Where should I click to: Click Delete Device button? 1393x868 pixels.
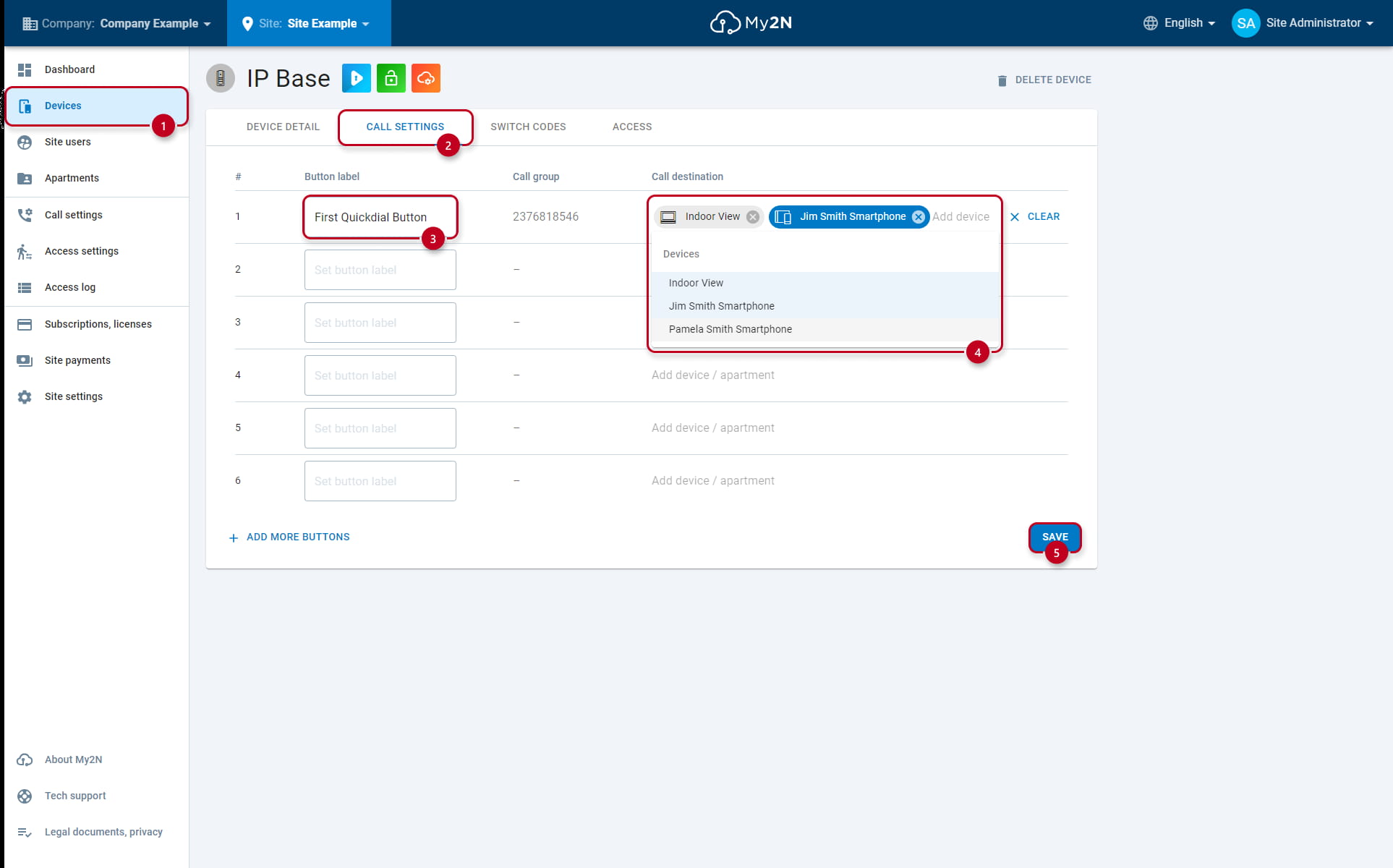pos(1044,80)
